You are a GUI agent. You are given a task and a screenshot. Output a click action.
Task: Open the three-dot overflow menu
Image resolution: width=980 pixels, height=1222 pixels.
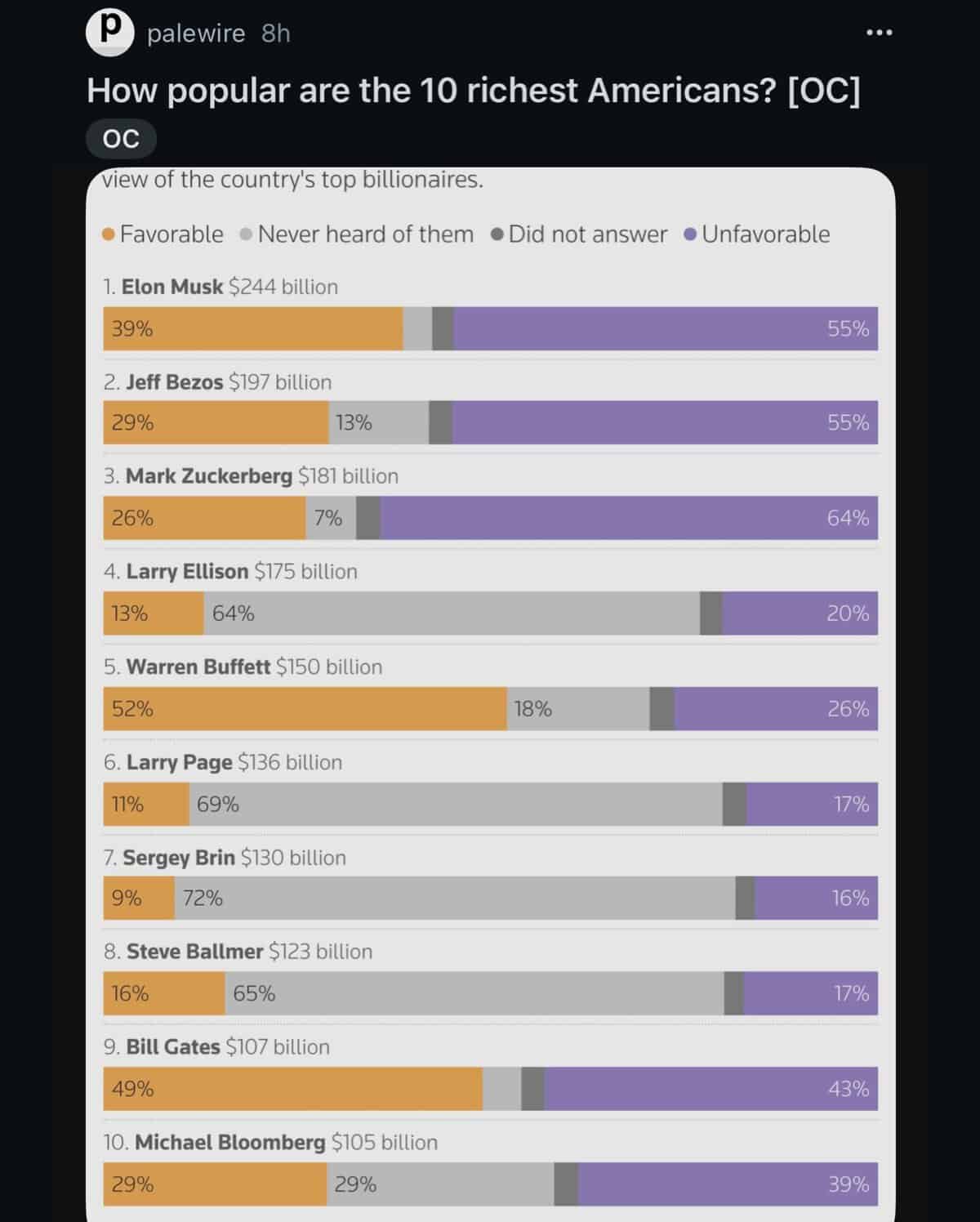point(878,32)
